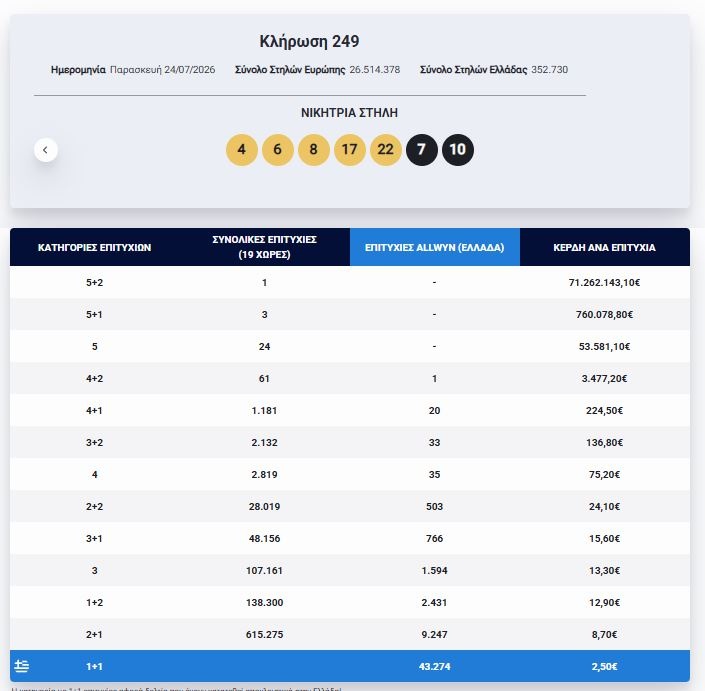Click the 4+2 Greece winners count 1
This screenshot has width=705, height=691.
point(434,379)
